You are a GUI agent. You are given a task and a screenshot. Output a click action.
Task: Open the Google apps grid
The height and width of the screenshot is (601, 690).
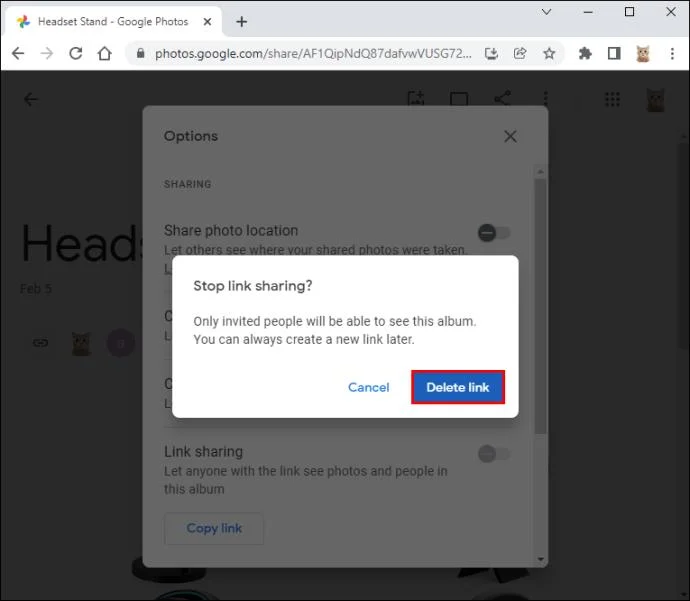click(x=612, y=99)
